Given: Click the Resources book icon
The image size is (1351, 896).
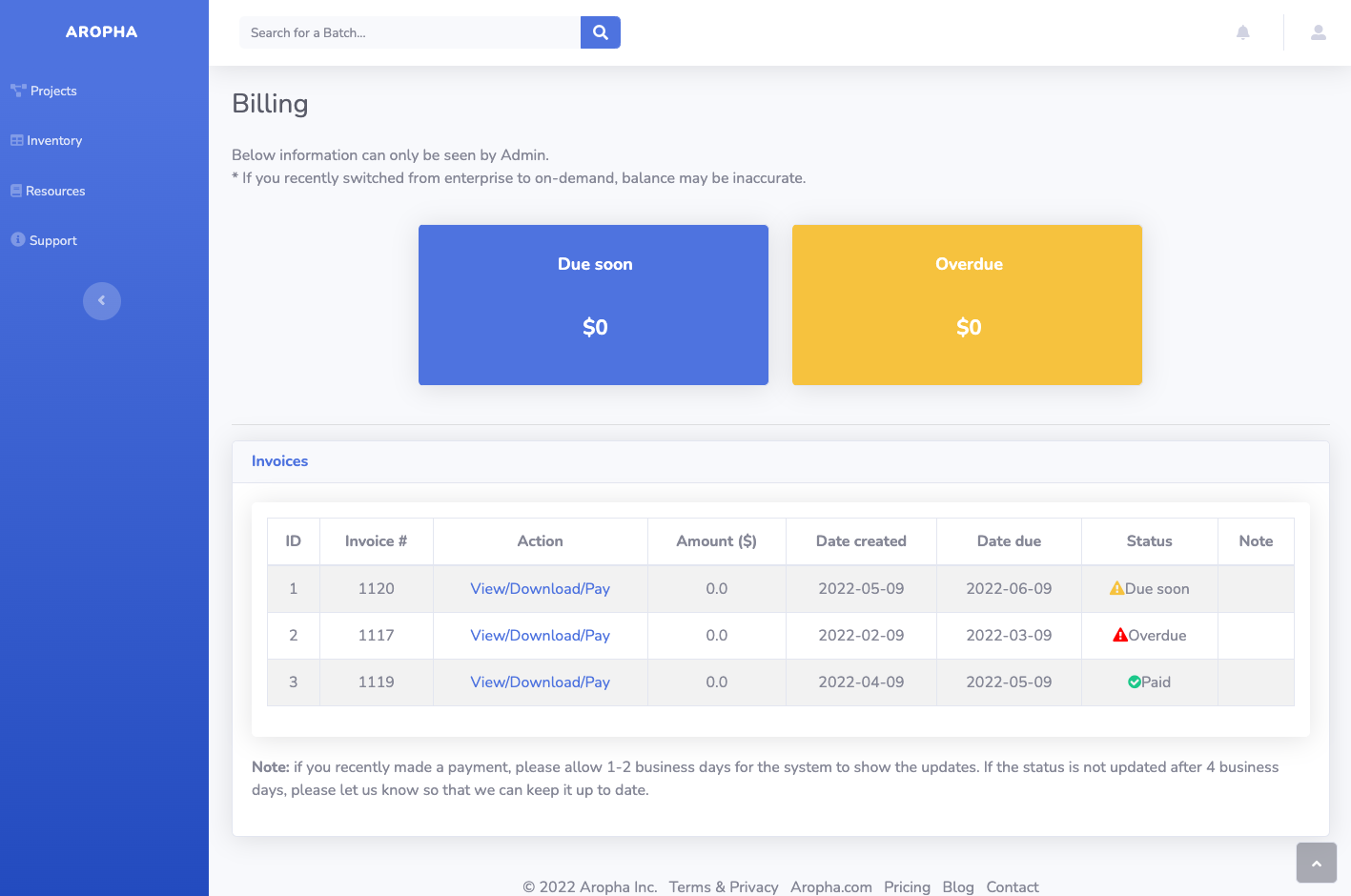Looking at the screenshot, I should 15,190.
